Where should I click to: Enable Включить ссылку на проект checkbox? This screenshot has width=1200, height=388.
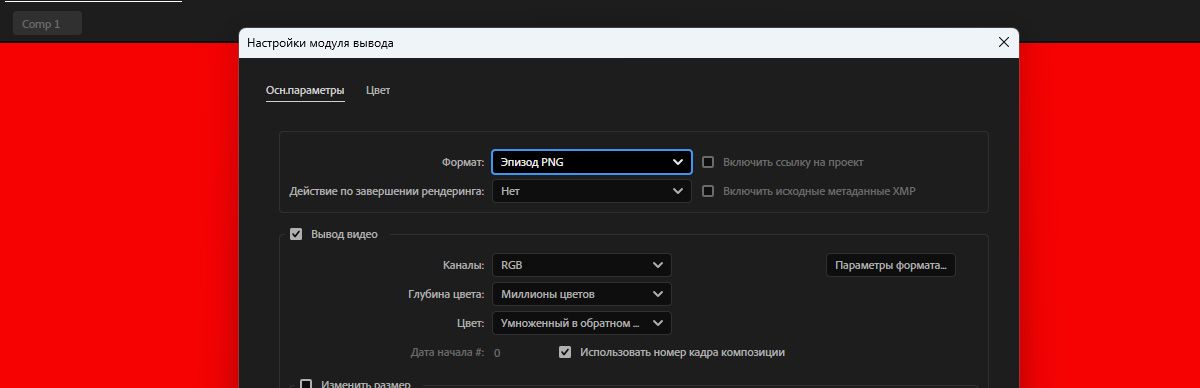tap(708, 162)
